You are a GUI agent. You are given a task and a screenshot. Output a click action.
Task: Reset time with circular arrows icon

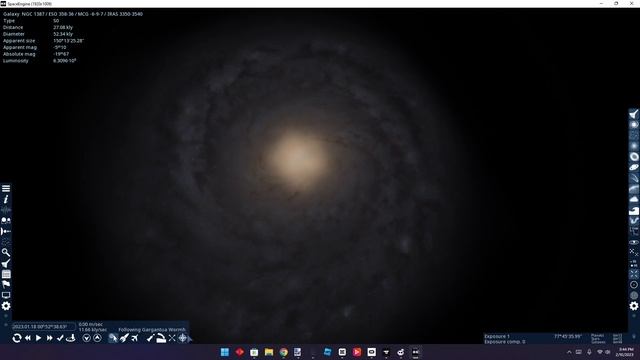pos(17,338)
